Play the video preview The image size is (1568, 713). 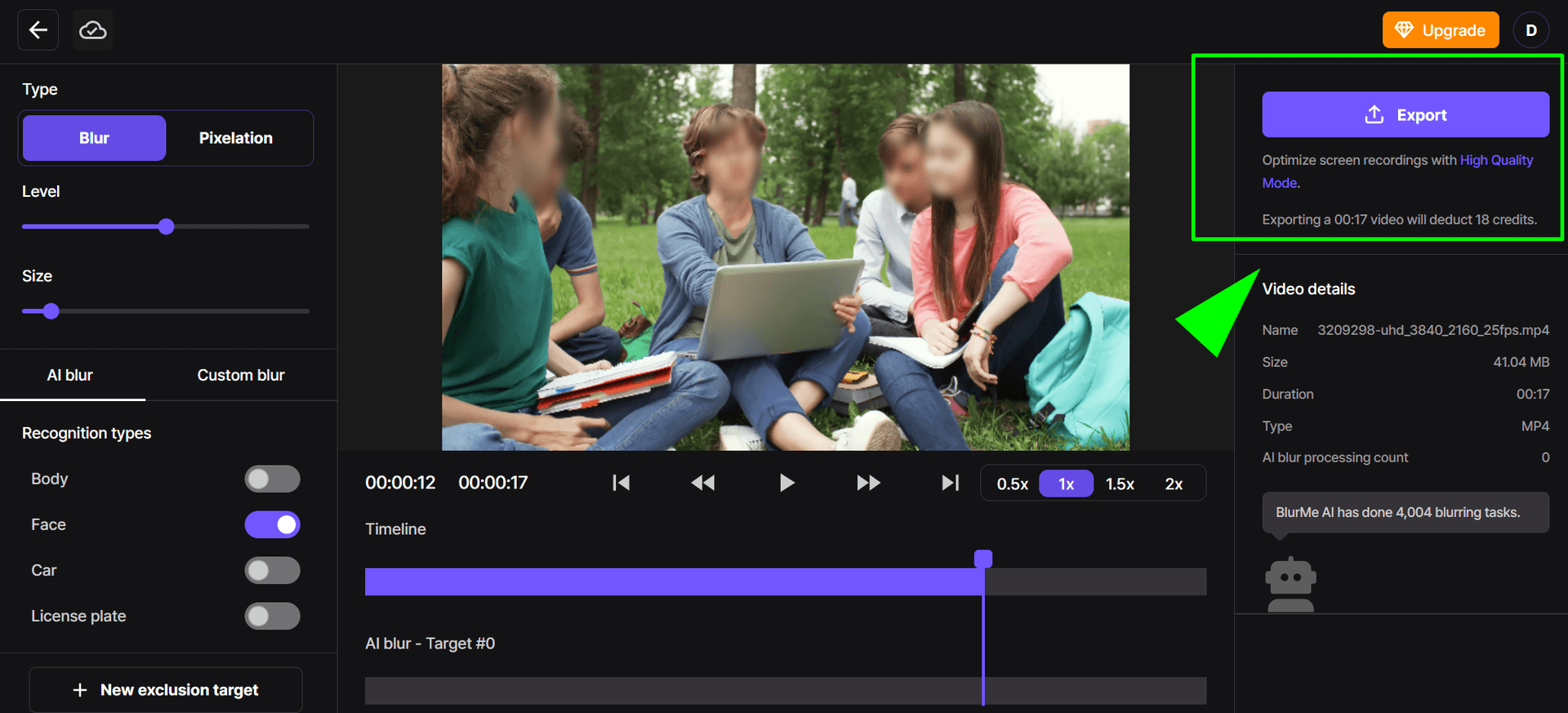pyautogui.click(x=786, y=483)
